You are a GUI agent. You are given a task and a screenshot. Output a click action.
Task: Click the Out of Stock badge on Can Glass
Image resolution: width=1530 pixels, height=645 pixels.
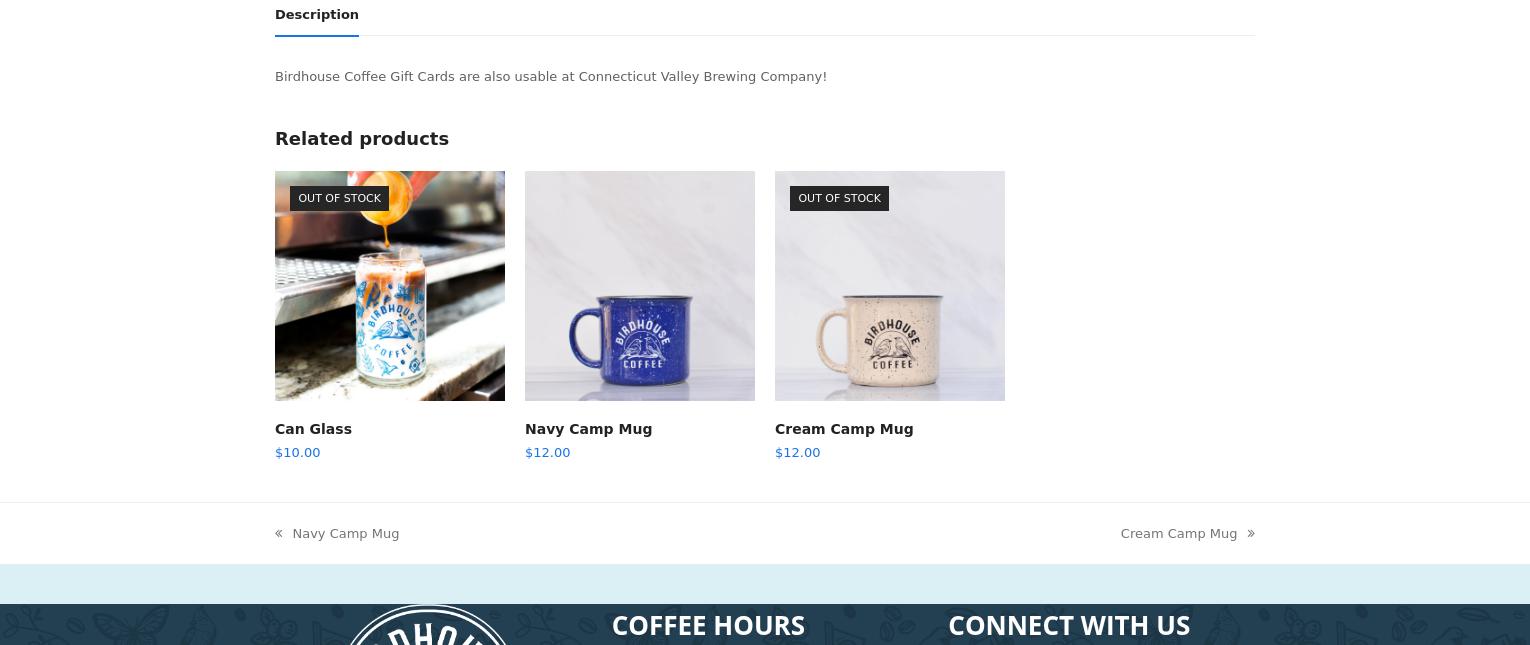point(340,198)
